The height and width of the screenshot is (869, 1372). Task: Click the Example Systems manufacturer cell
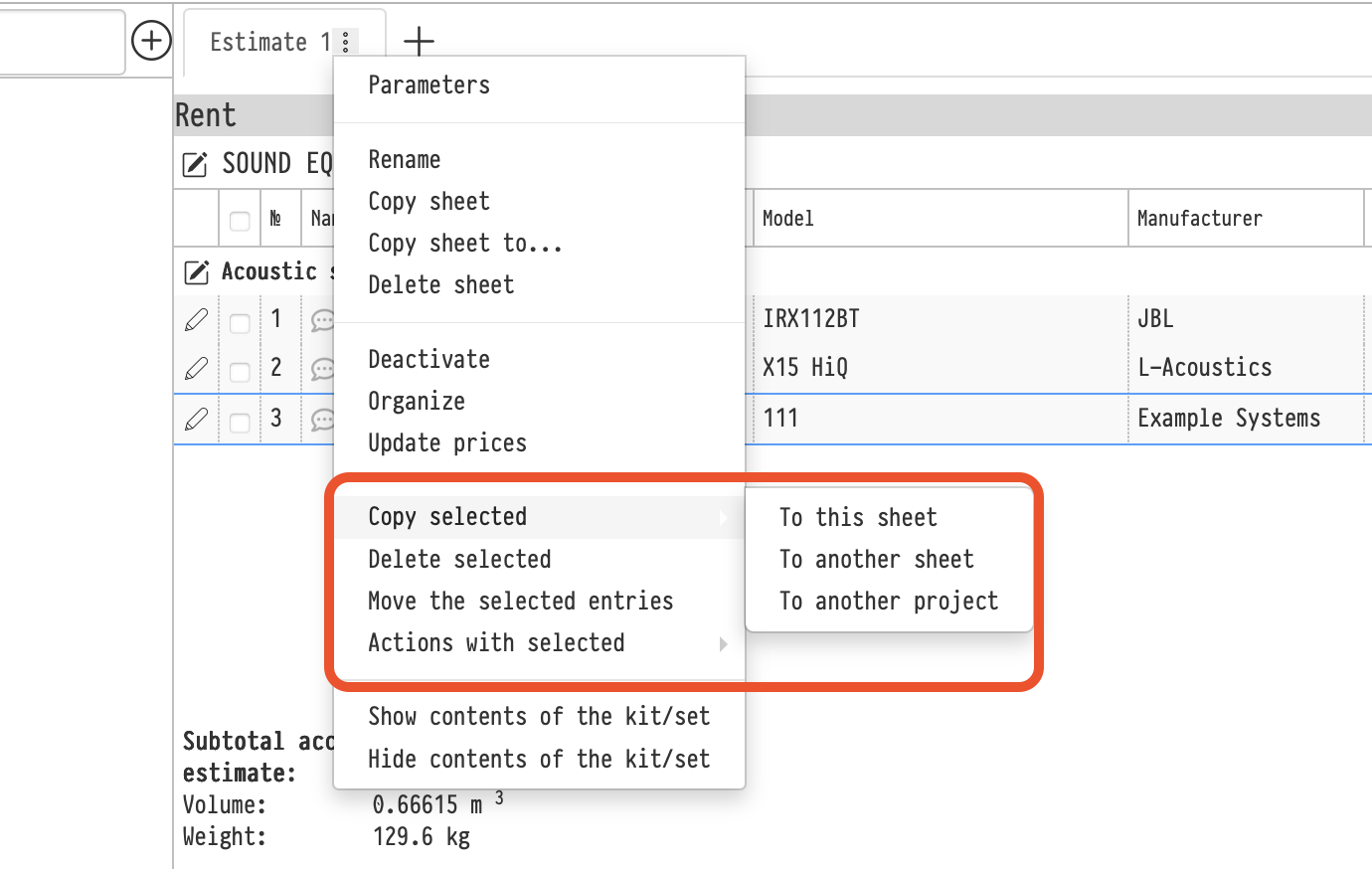(x=1229, y=419)
